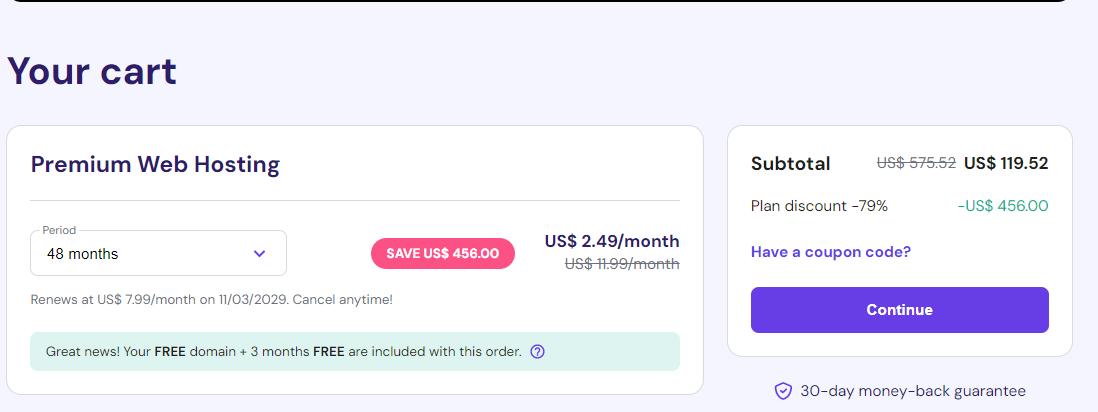The height and width of the screenshot is (412, 1098).
Task: Expand the Period chevron arrow
Action: pyautogui.click(x=259, y=254)
